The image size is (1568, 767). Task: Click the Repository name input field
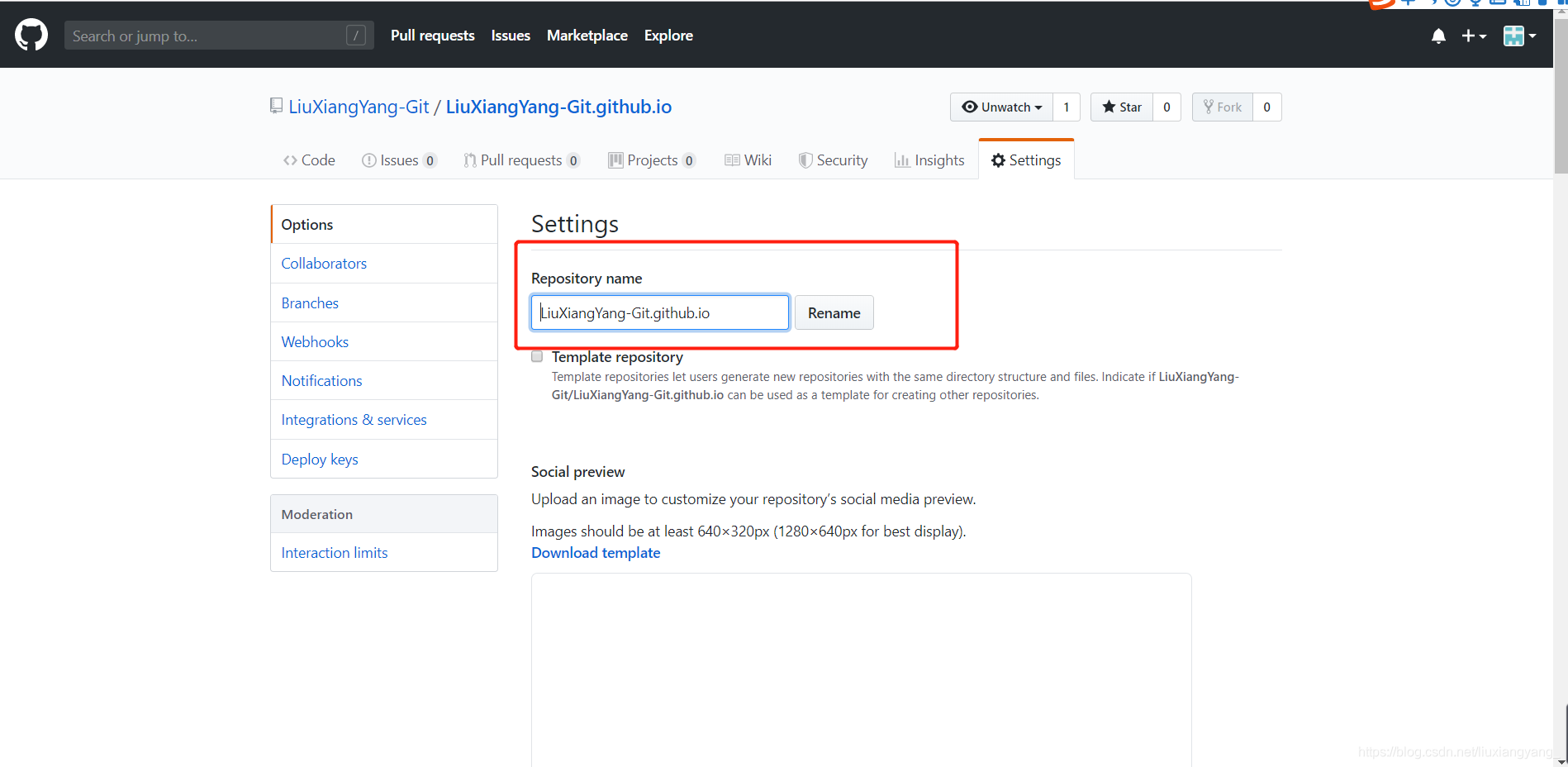[x=660, y=312]
